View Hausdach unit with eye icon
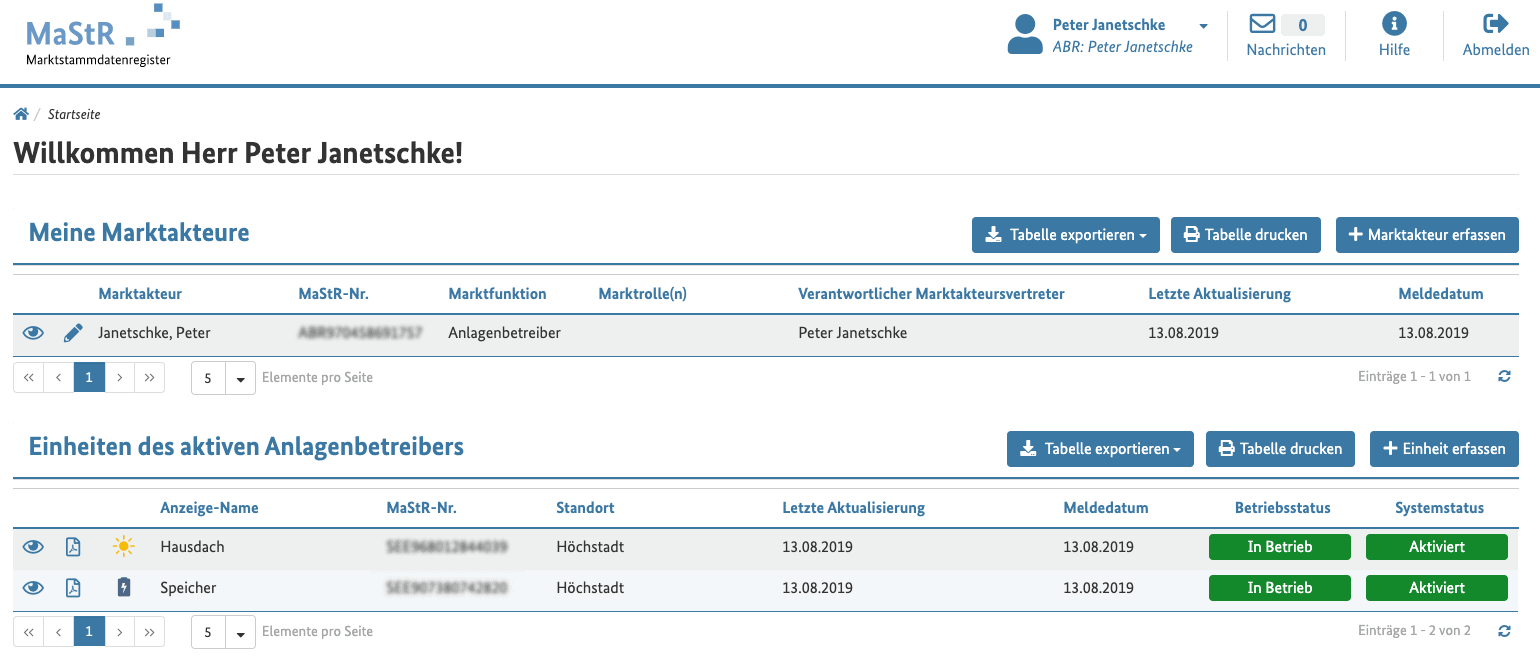Viewport: 1540px width, 658px height. point(33,547)
